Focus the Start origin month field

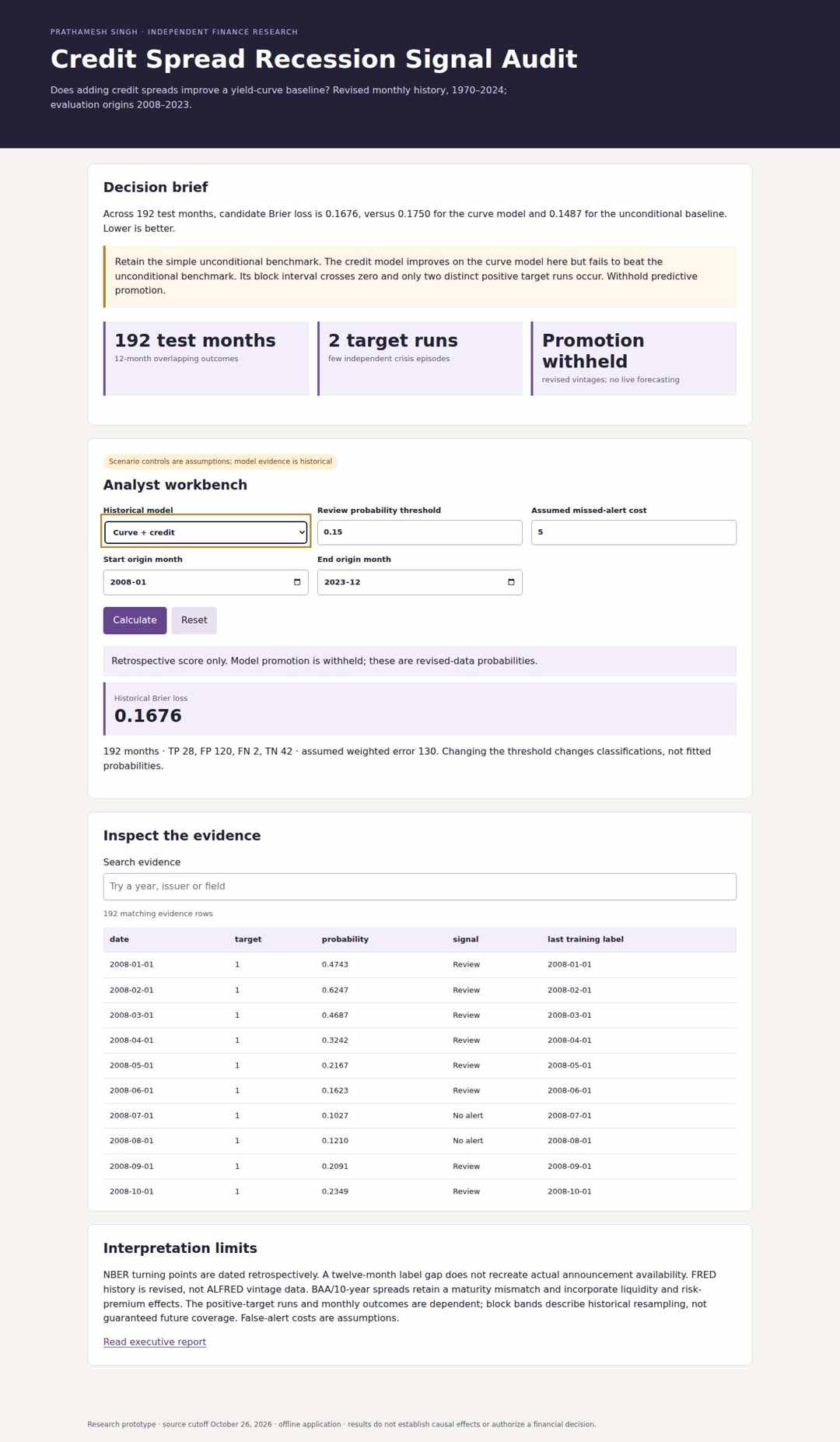pyautogui.click(x=206, y=582)
